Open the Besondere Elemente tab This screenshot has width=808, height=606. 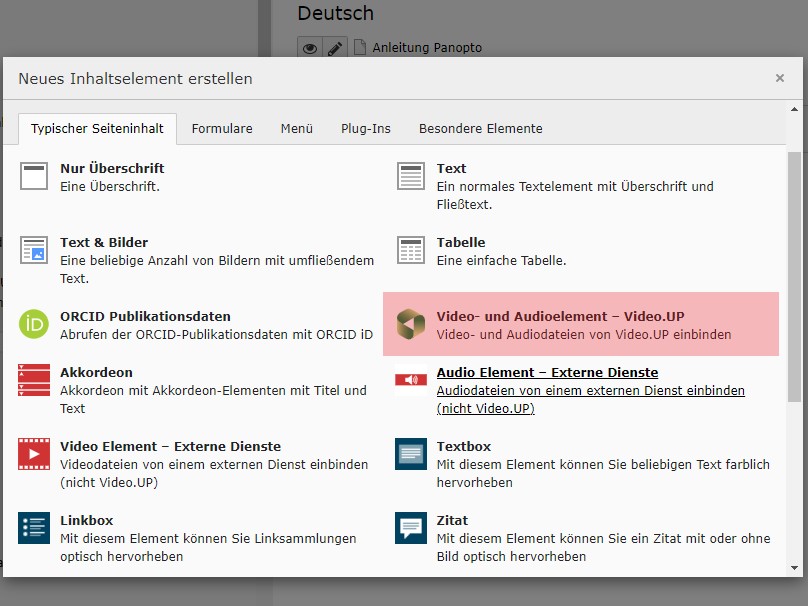[480, 128]
